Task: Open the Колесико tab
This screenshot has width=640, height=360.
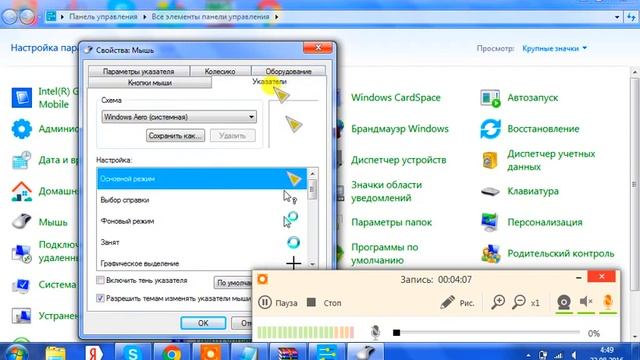Action: point(220,71)
